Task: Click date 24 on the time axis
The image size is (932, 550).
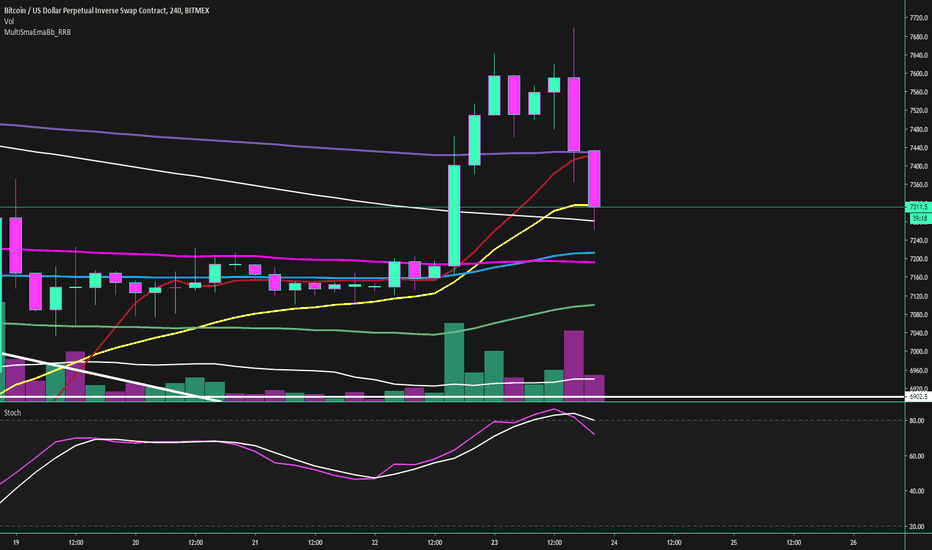Action: [x=614, y=543]
